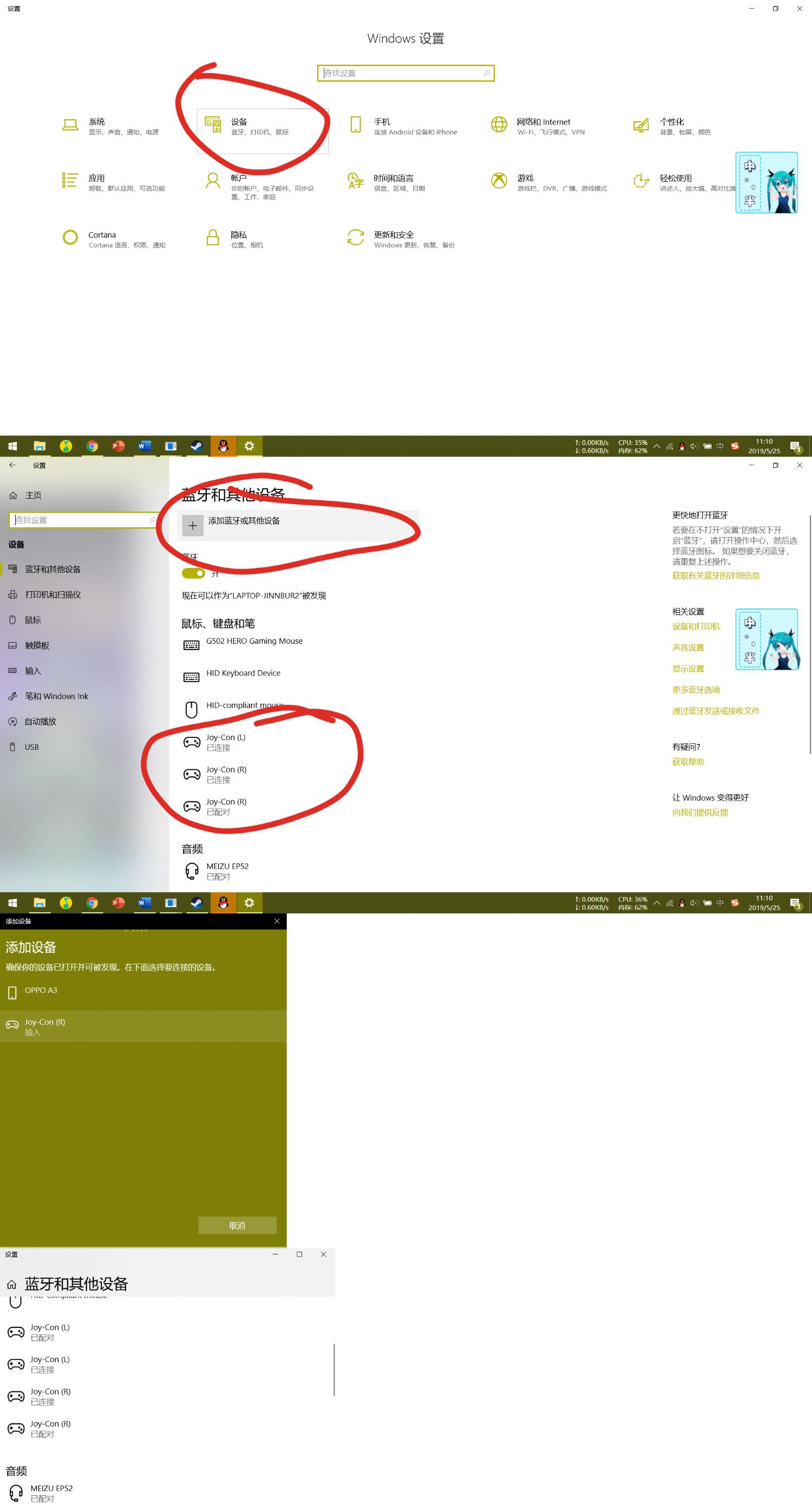Screen dimensions: 812x1511
Task: Close the 添加设备 dialog
Action: (277, 921)
